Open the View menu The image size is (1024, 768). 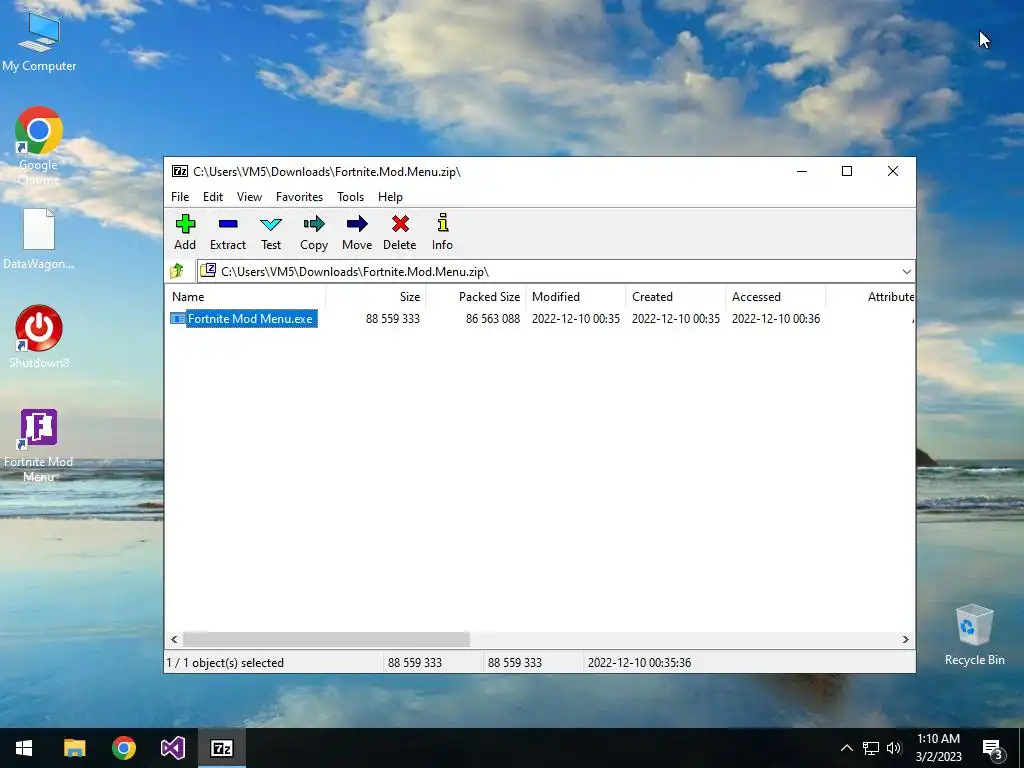click(x=249, y=197)
